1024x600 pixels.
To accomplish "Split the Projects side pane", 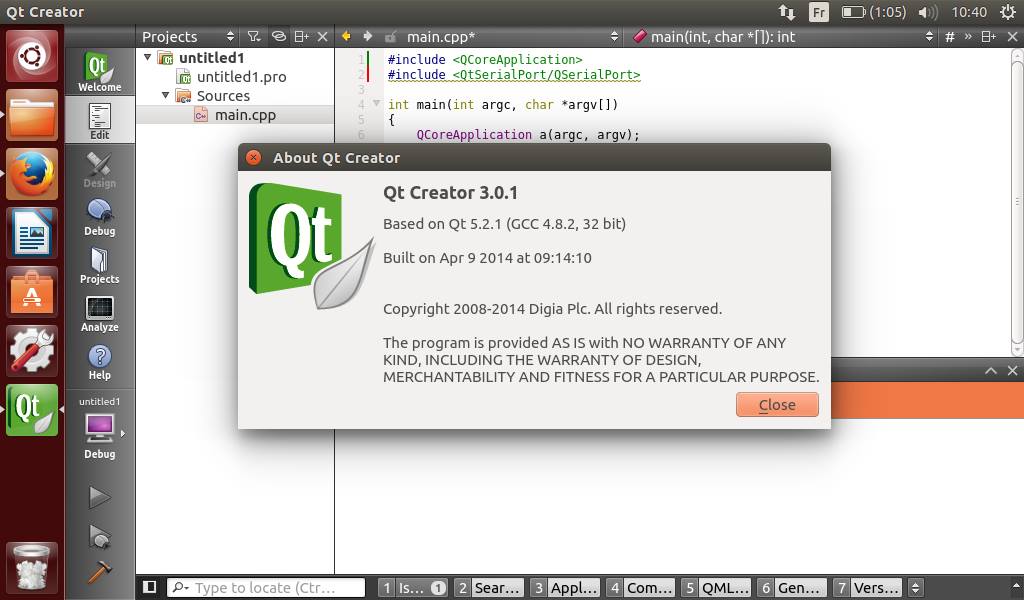I will (x=301, y=37).
